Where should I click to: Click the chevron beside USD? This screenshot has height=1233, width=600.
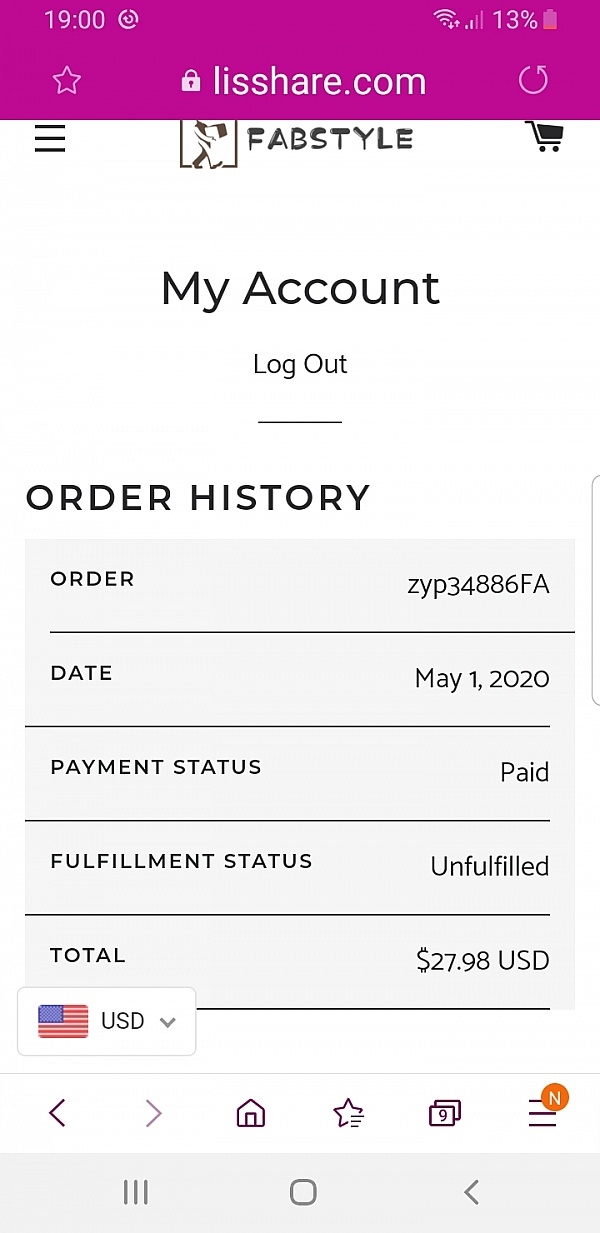(x=168, y=1022)
